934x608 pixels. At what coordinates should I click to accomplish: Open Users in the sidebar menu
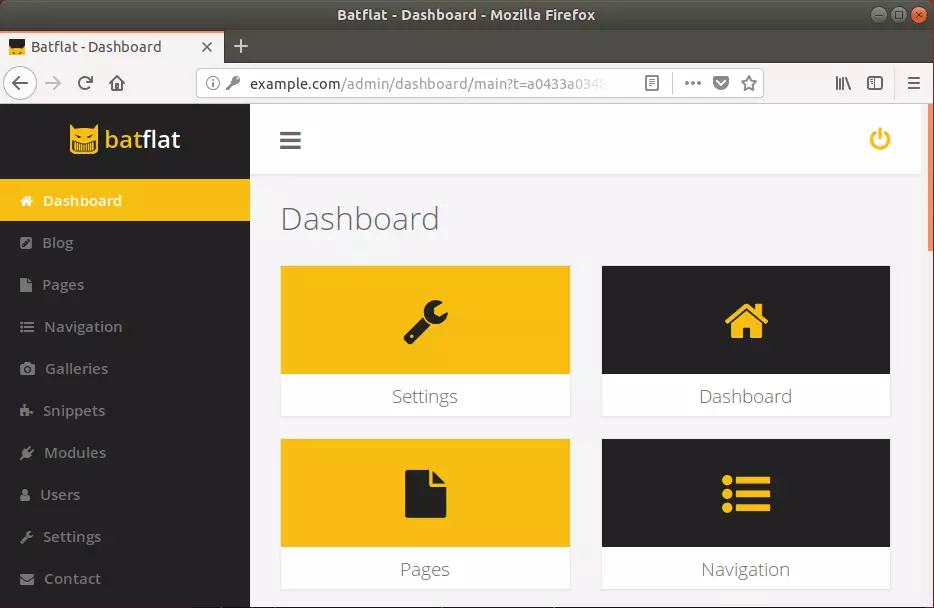(x=124, y=494)
